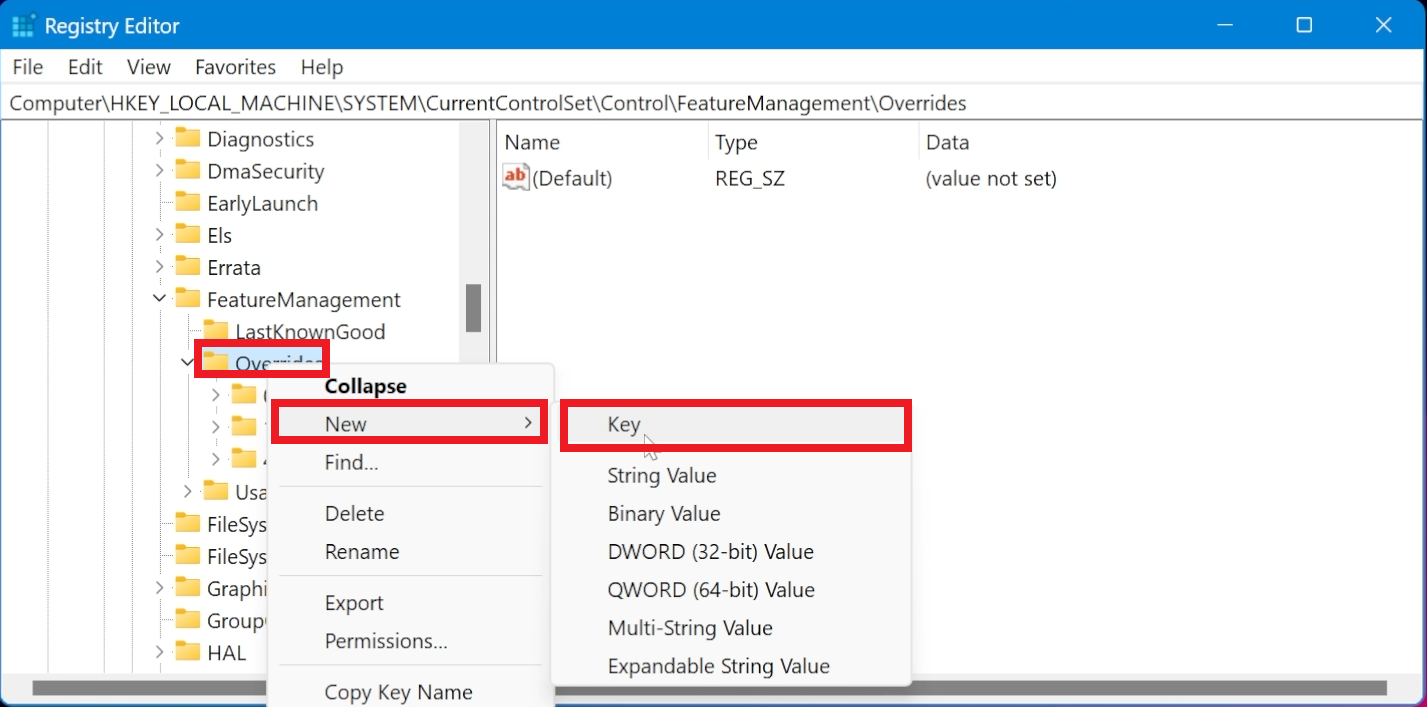Click the EarlyLaunch folder icon
This screenshot has width=1427, height=707.
point(188,202)
